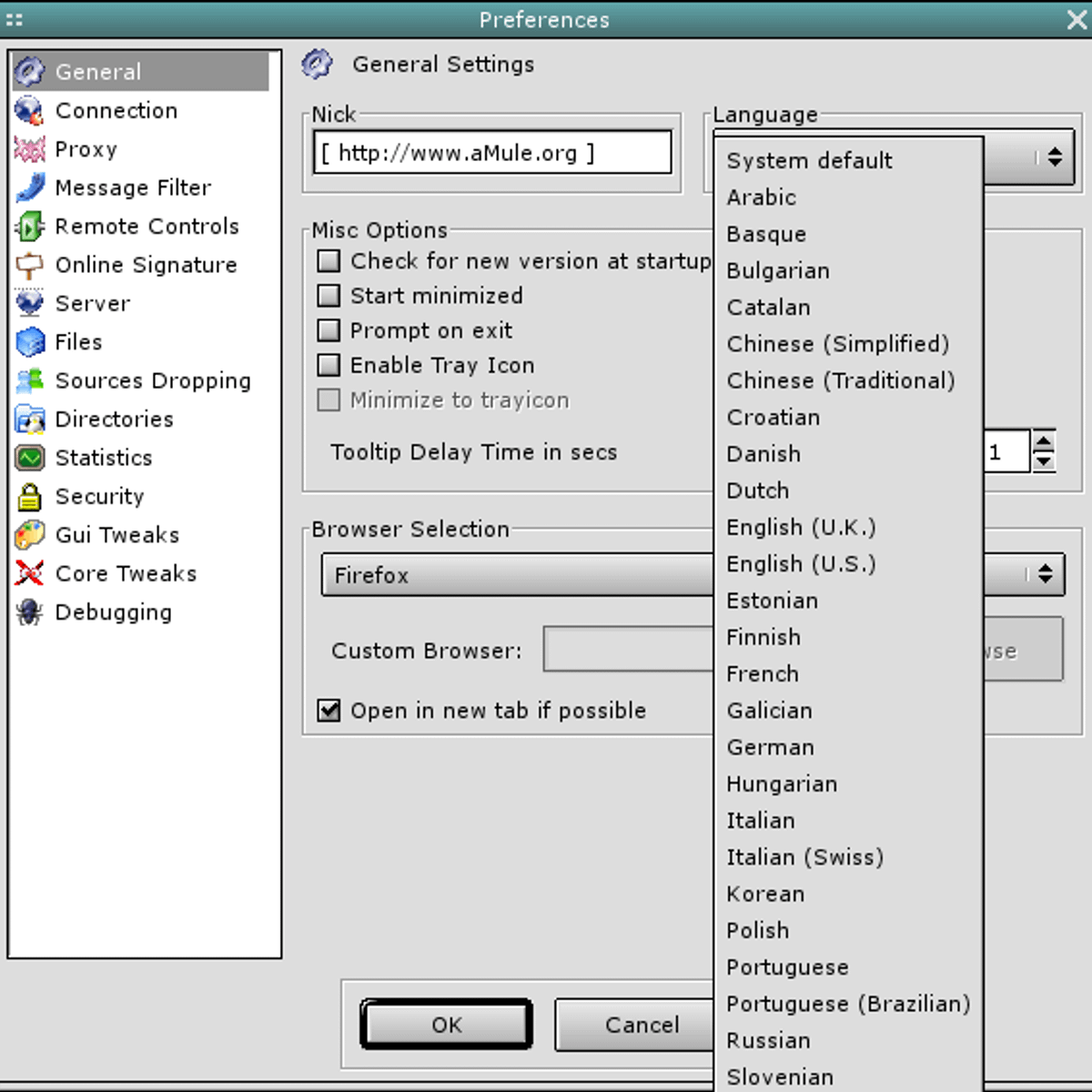Click the Custom Browser input field
Viewport: 1092px width, 1092px height.
[x=629, y=650]
